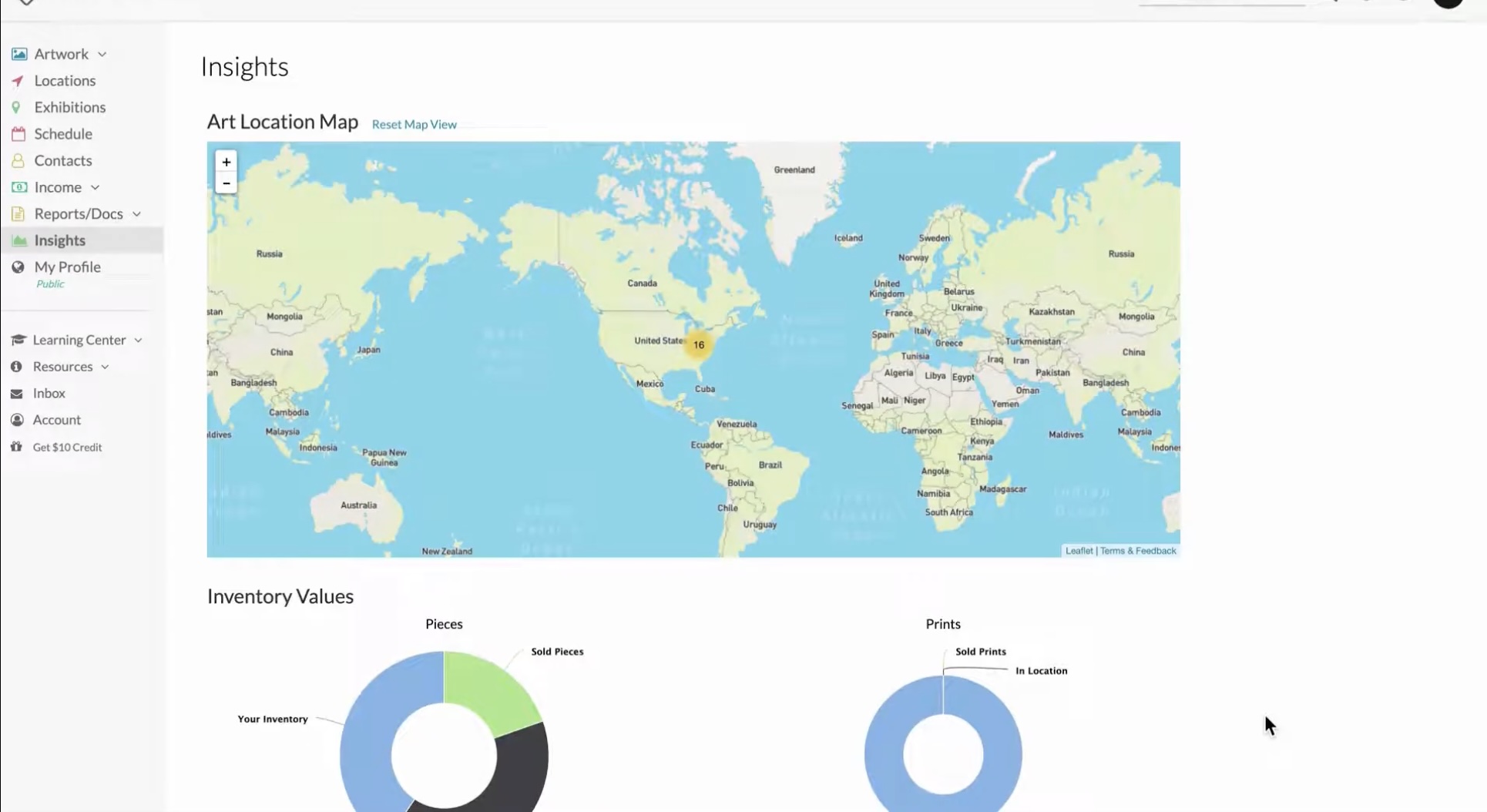
Task: Select Insights in the sidebar
Action: point(82,240)
